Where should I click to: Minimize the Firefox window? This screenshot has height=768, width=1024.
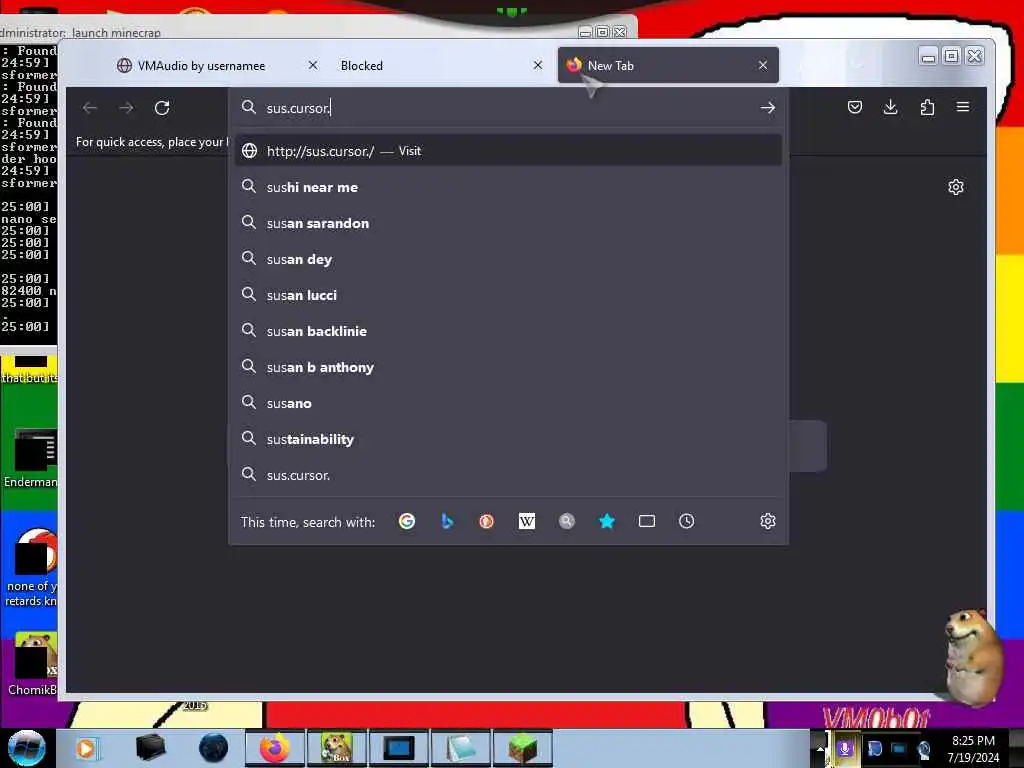coord(927,57)
